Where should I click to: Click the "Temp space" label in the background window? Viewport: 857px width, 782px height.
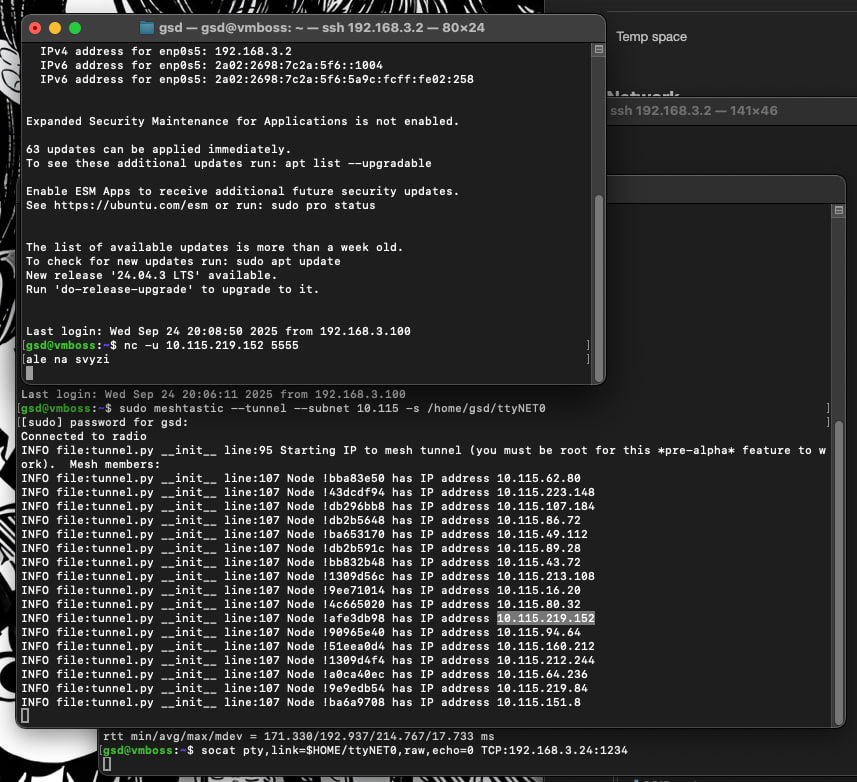pyautogui.click(x=651, y=37)
